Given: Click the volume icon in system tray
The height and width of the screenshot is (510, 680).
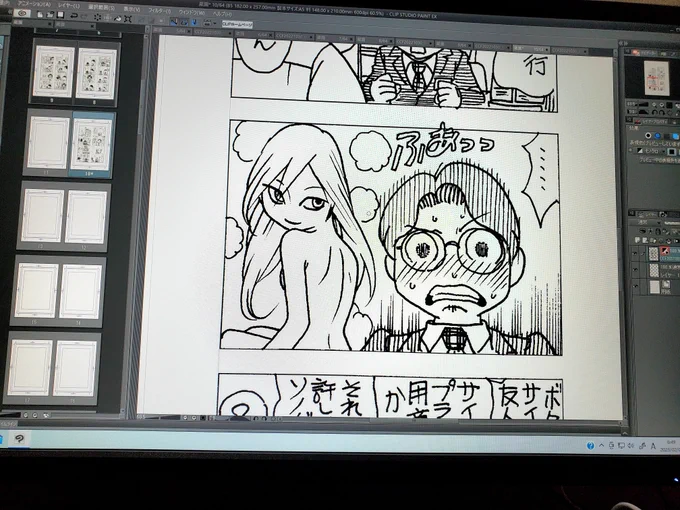Looking at the screenshot, I should click(x=631, y=446).
